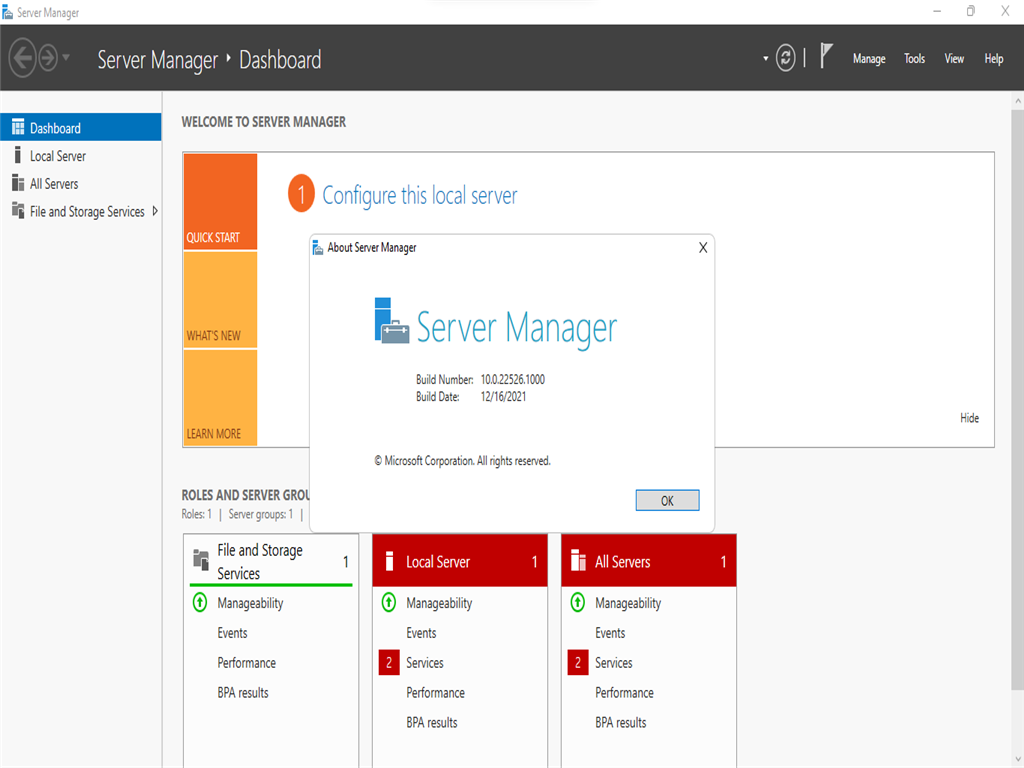Click the red Services alert badge on Local Server tile
Screen dimensions: 1024x768
coord(389,662)
